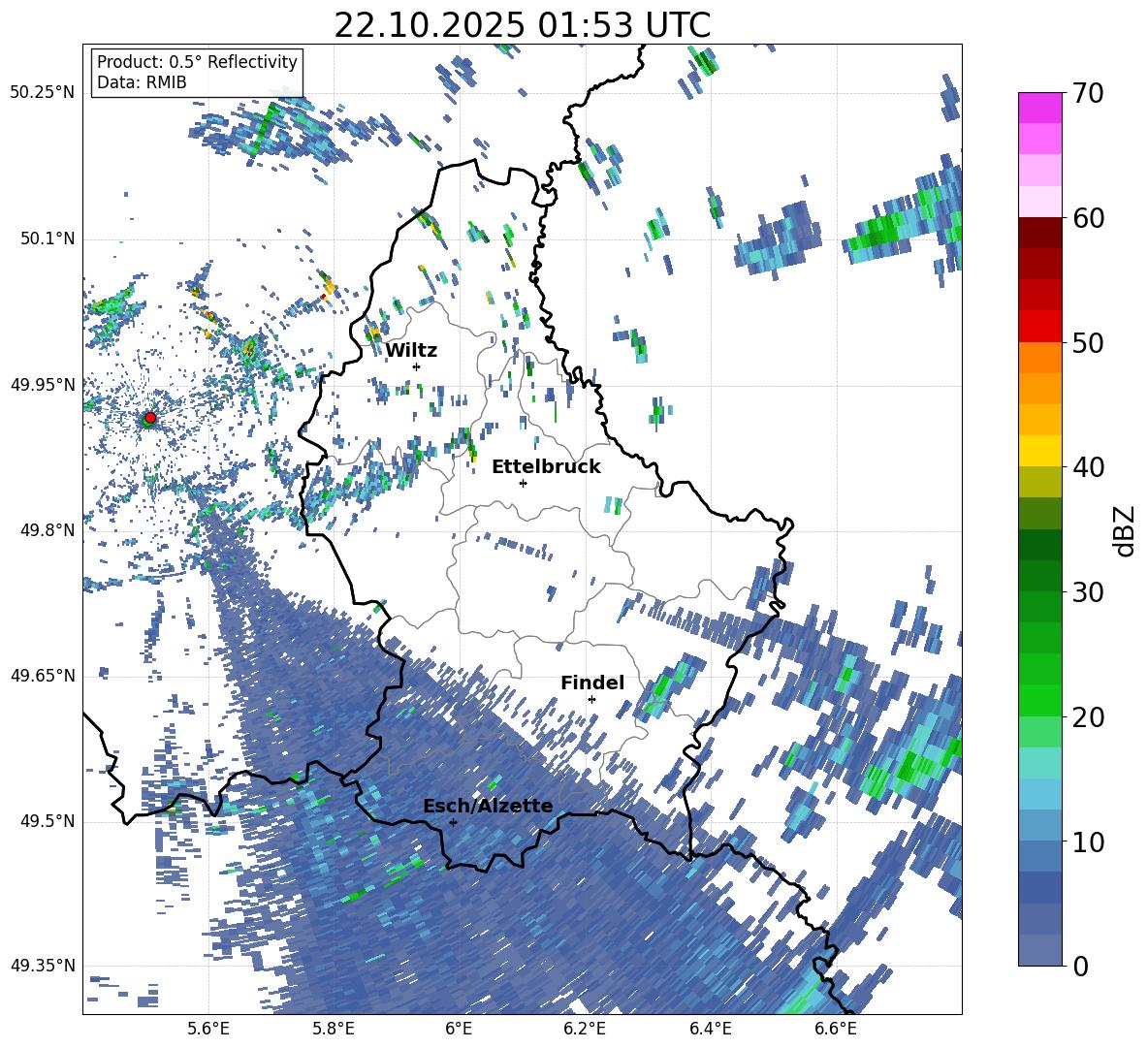
Task: Click the 6.4°E longitude label
Action: pyautogui.click(x=710, y=1029)
